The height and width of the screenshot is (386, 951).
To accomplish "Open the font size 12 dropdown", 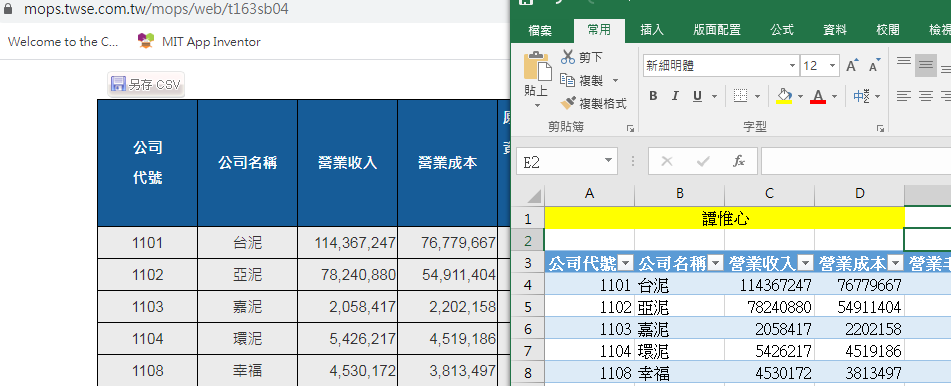I will click(x=833, y=66).
